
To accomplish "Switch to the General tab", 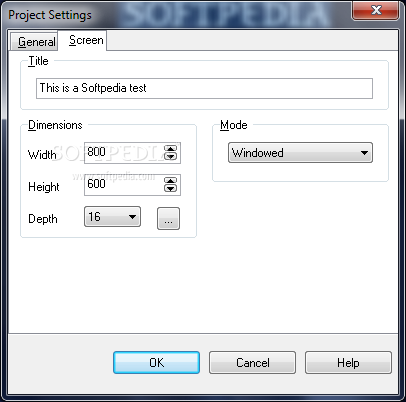I will 34,41.
